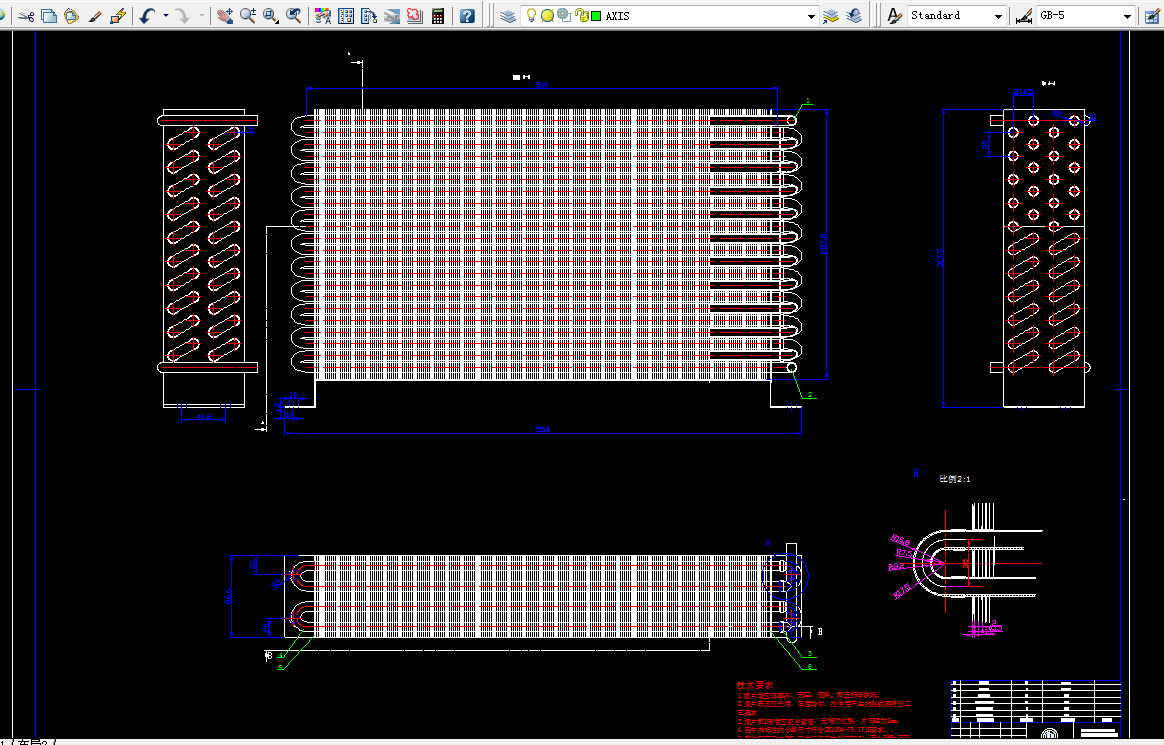Click the Layer Previous button
1164x745 pixels.
pyautogui.click(x=854, y=16)
